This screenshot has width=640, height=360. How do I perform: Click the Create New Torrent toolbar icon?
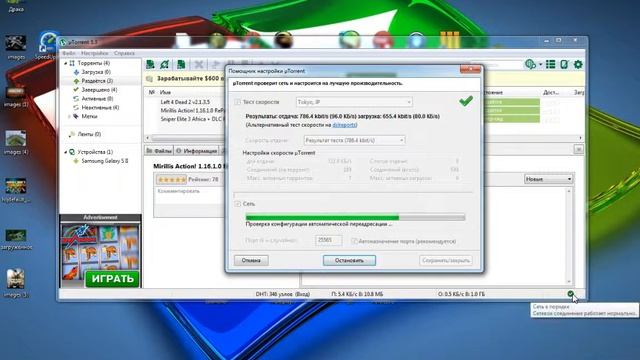pyautogui.click(x=181, y=64)
